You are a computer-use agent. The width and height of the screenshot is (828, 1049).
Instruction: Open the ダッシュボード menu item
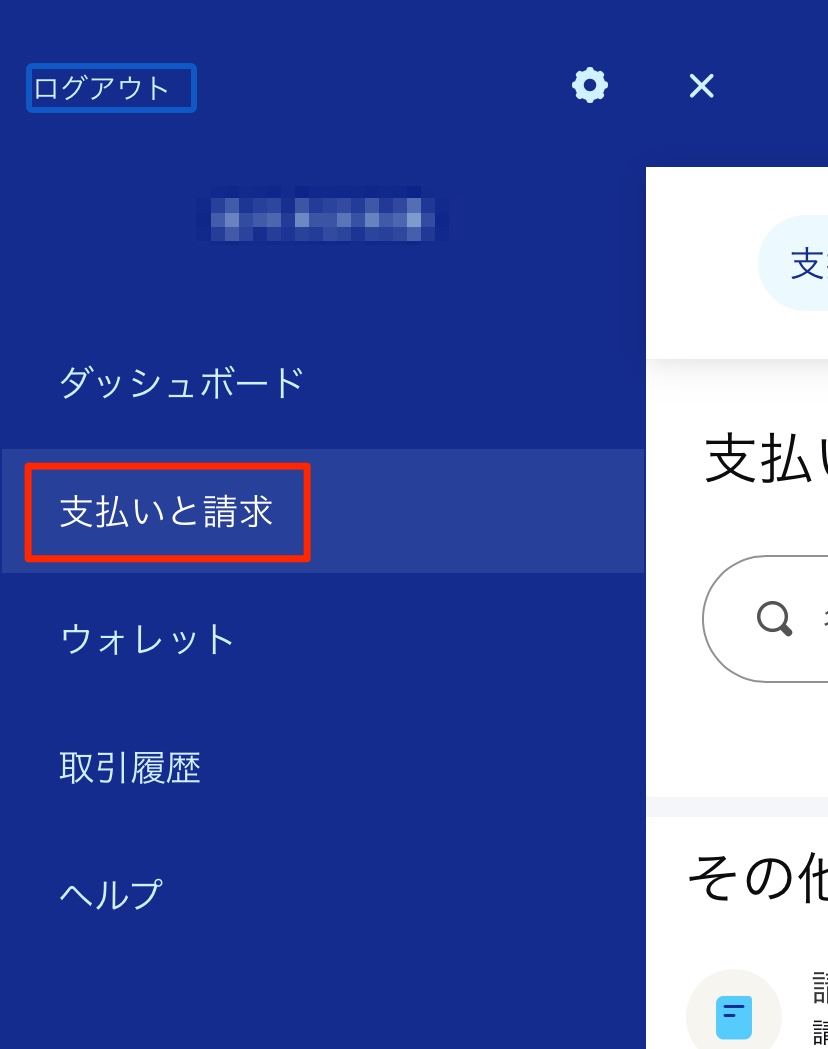coord(182,383)
